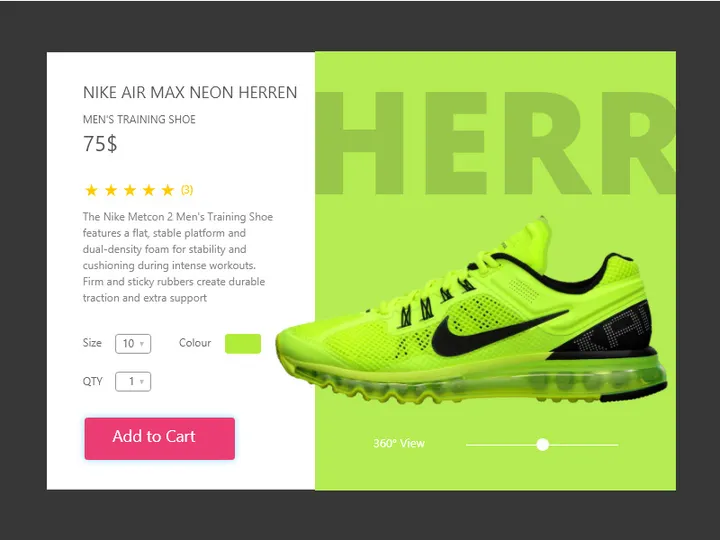
Task: Click the Nike Metcon 2 product description text
Action: click(x=178, y=257)
